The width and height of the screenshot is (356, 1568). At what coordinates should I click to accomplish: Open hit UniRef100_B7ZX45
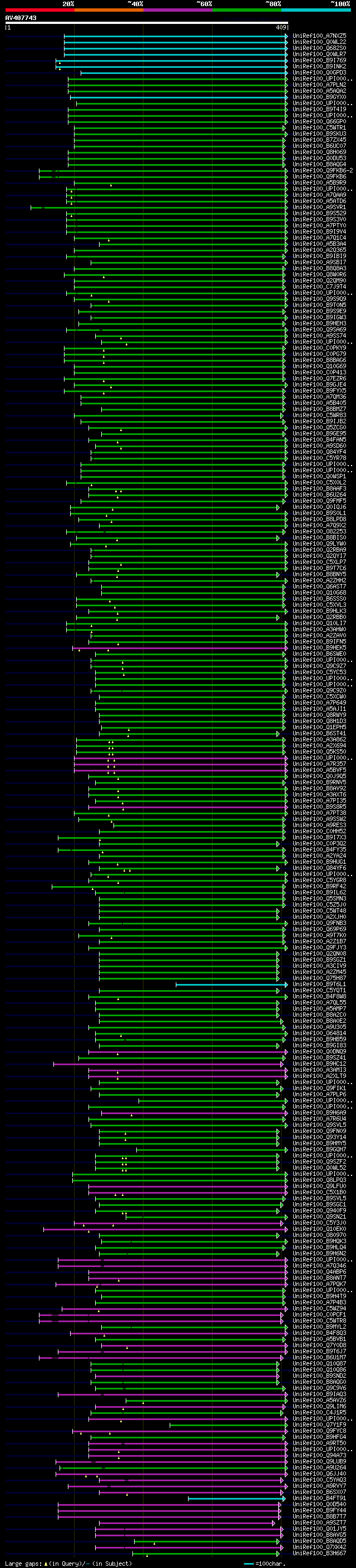tap(319, 140)
